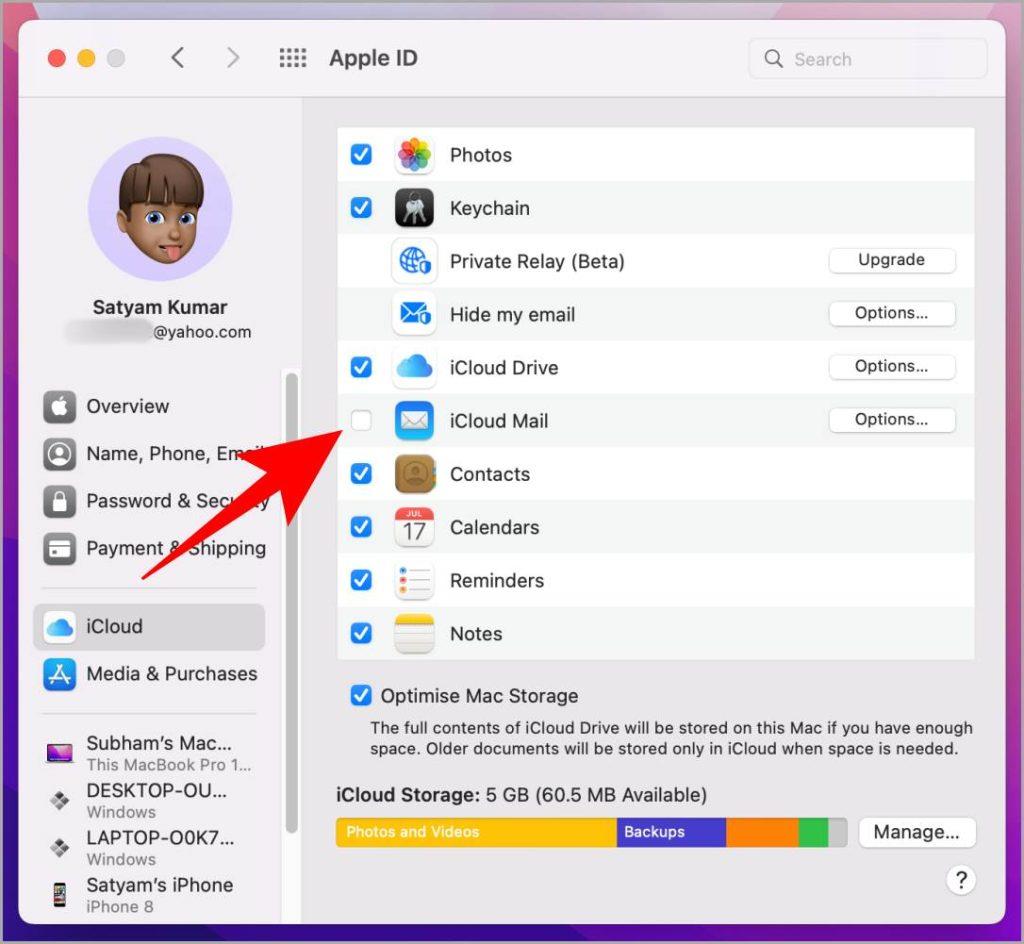Click the sidebar vertical scrollbar

click(292, 602)
